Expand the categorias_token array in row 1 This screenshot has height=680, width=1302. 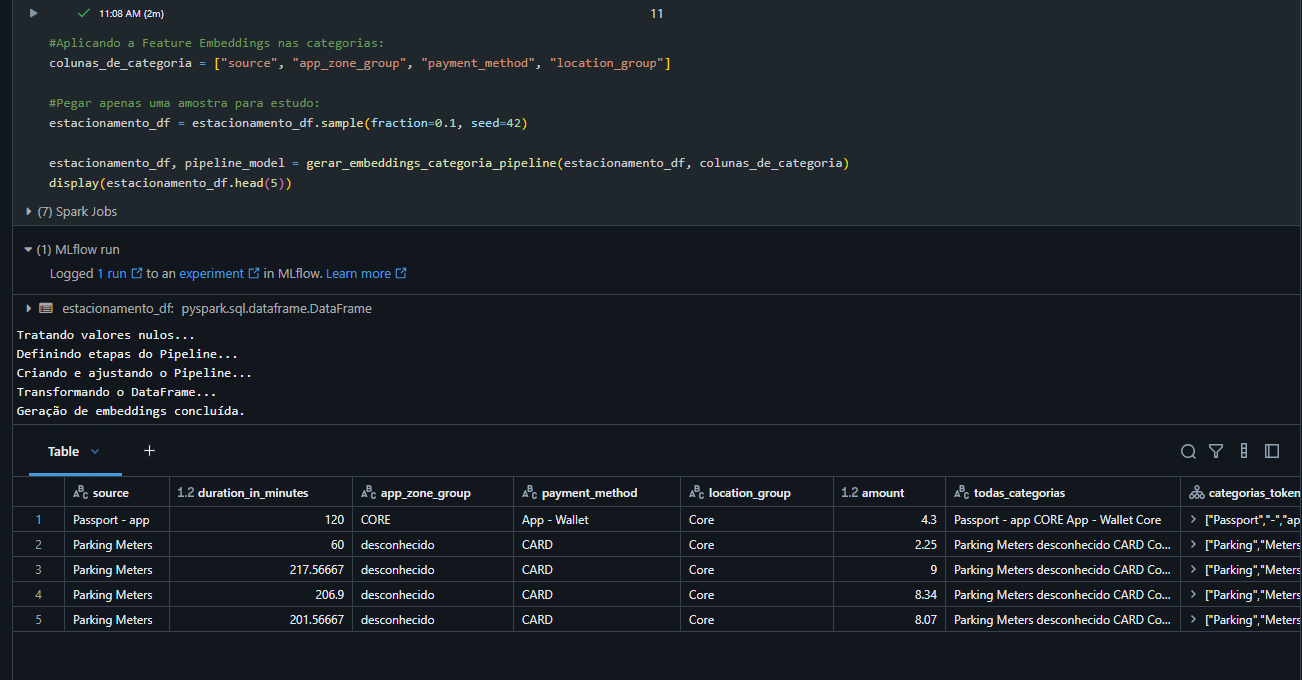point(1193,520)
